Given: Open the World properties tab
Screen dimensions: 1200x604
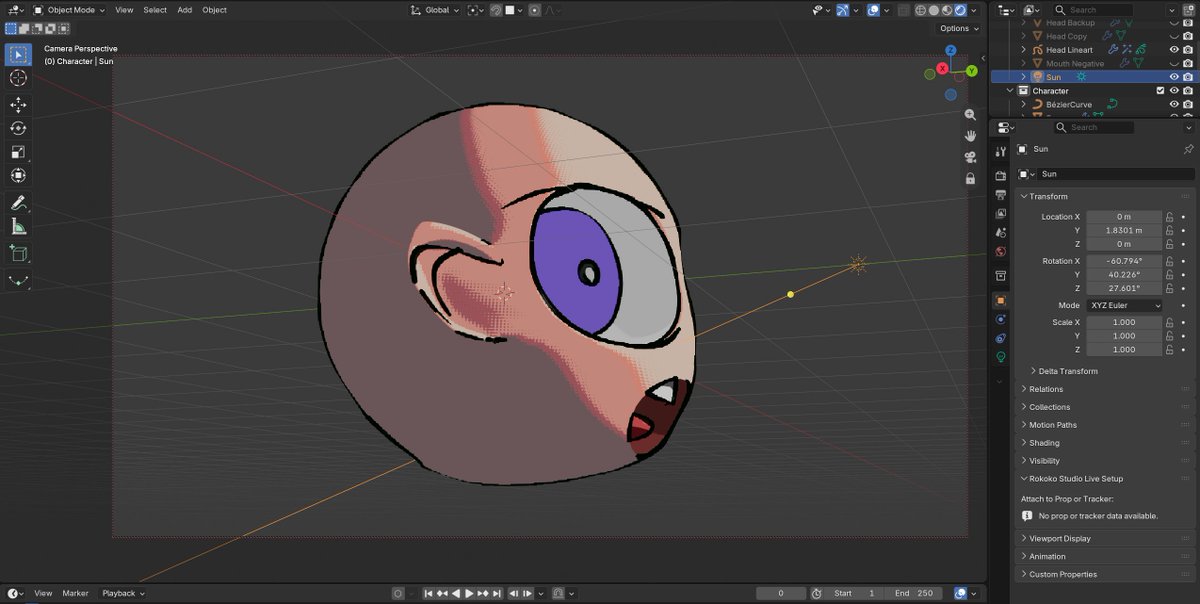Looking at the screenshot, I should [x=1001, y=252].
